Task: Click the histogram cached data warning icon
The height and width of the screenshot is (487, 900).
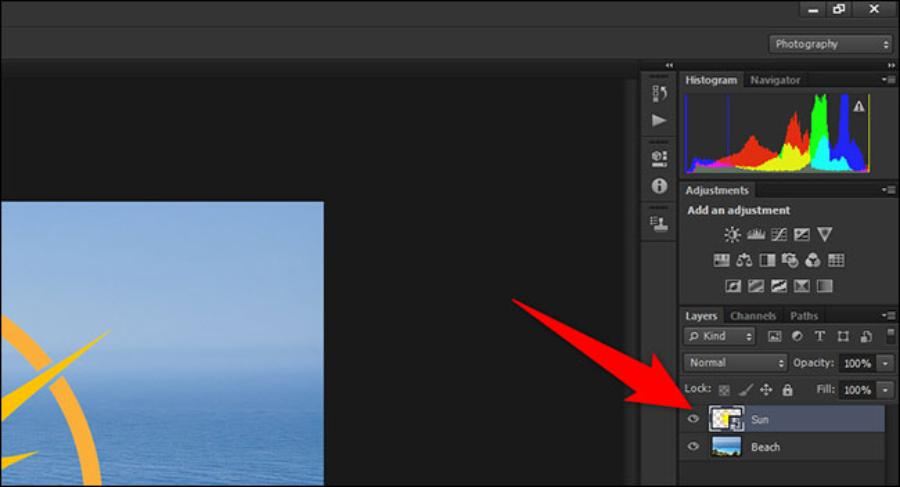Action: click(859, 106)
